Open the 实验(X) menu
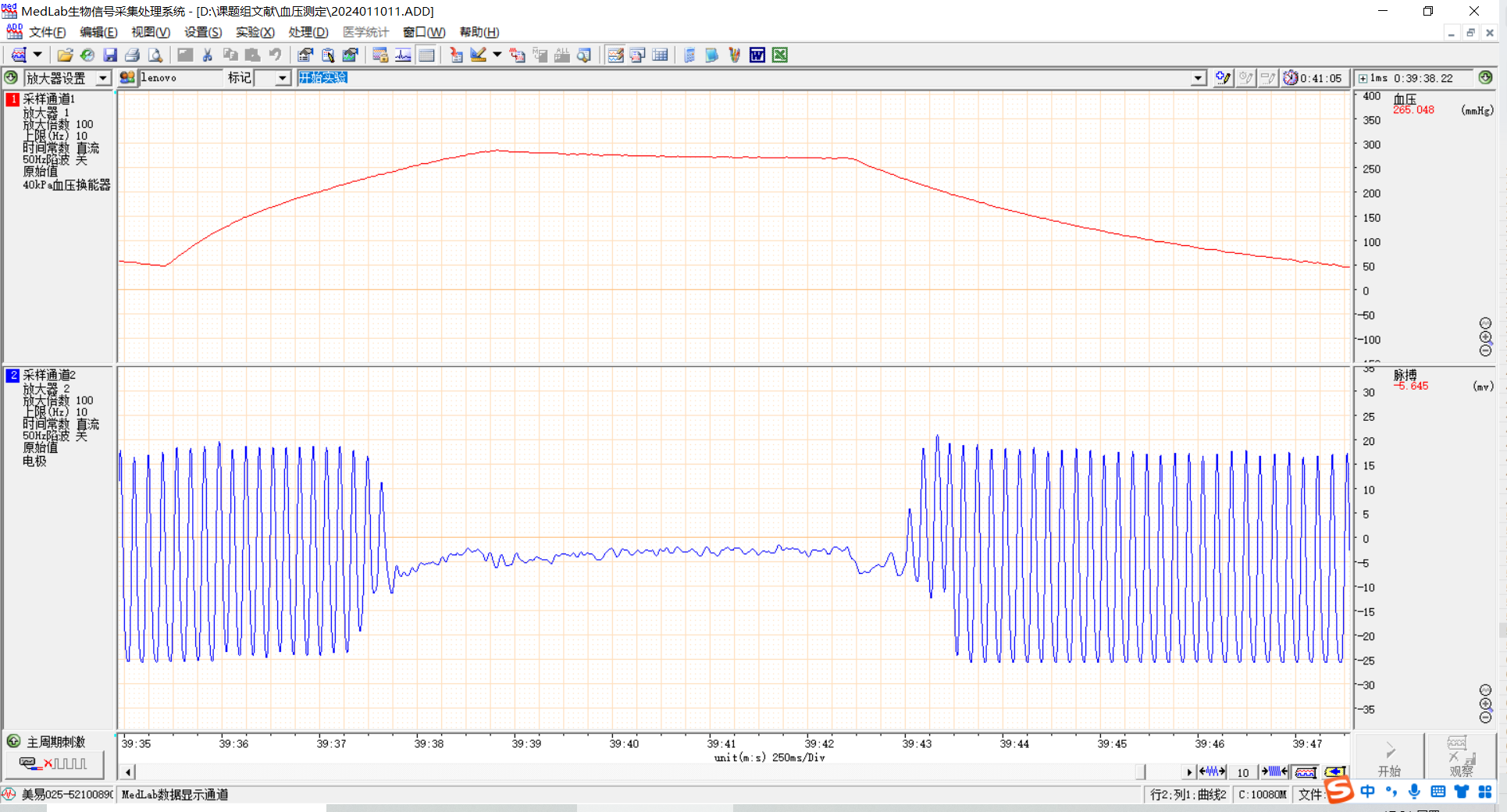This screenshot has height=812, width=1507. tap(255, 32)
